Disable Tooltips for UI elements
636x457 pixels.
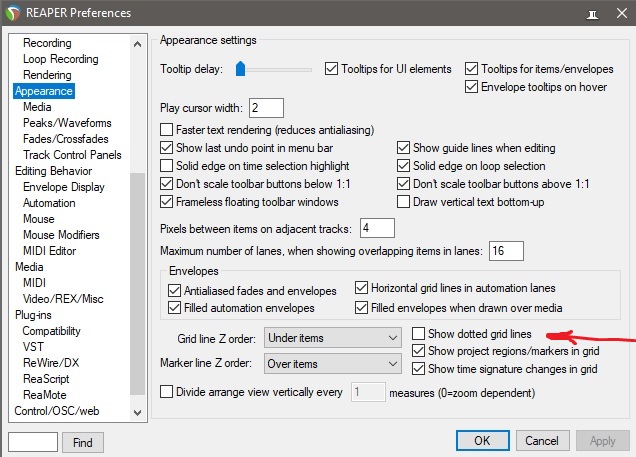click(x=331, y=69)
